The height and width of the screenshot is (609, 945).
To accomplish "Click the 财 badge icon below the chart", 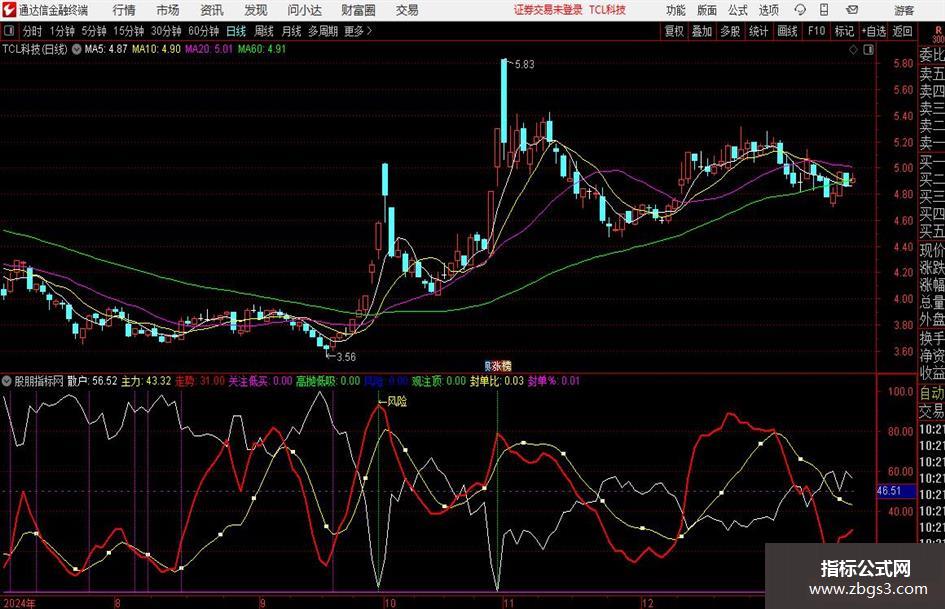I will [488, 365].
